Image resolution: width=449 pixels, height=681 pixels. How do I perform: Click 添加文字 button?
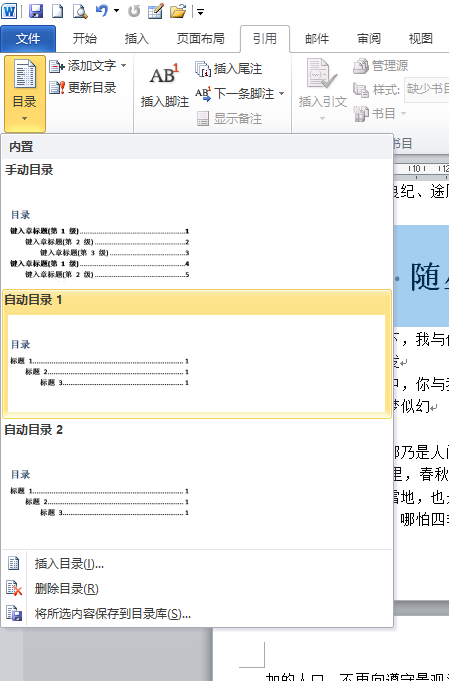(x=83, y=66)
